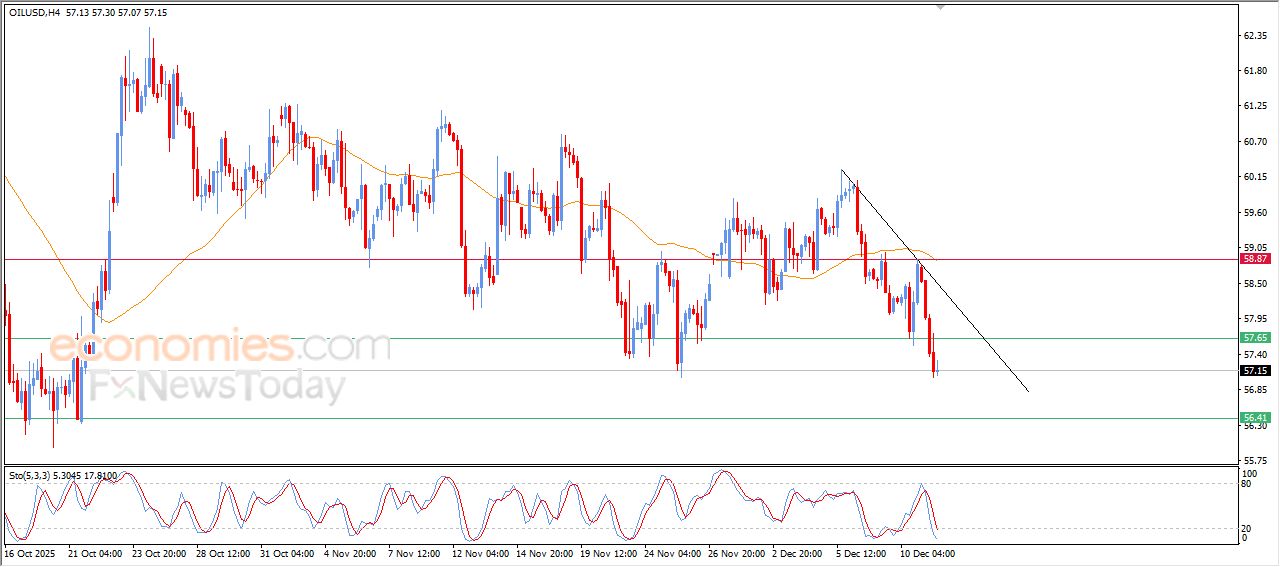Click the gray chart shift triangle marker

pyautogui.click(x=939, y=7)
